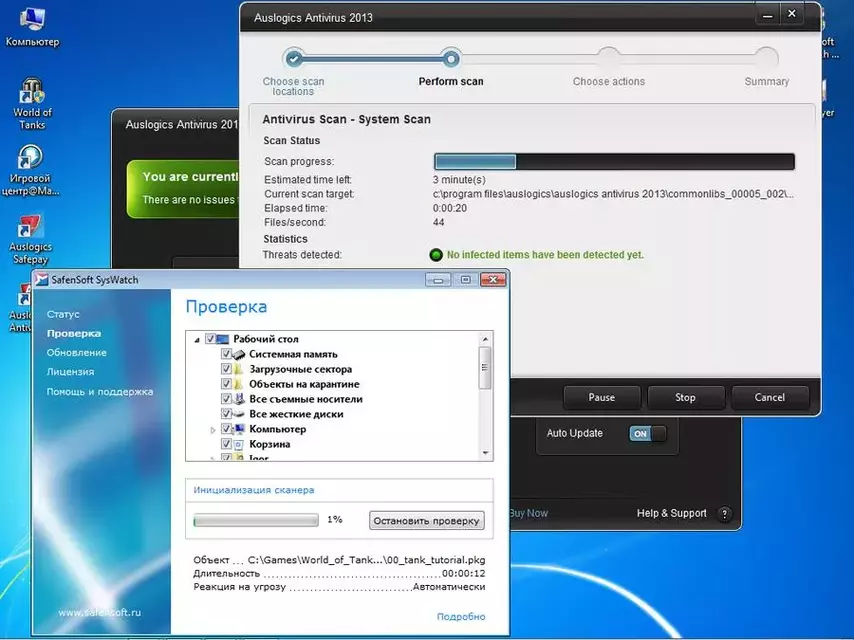Cancel the Auslogics scan wizard
Viewport: 854px width, 640px height.
tap(770, 398)
